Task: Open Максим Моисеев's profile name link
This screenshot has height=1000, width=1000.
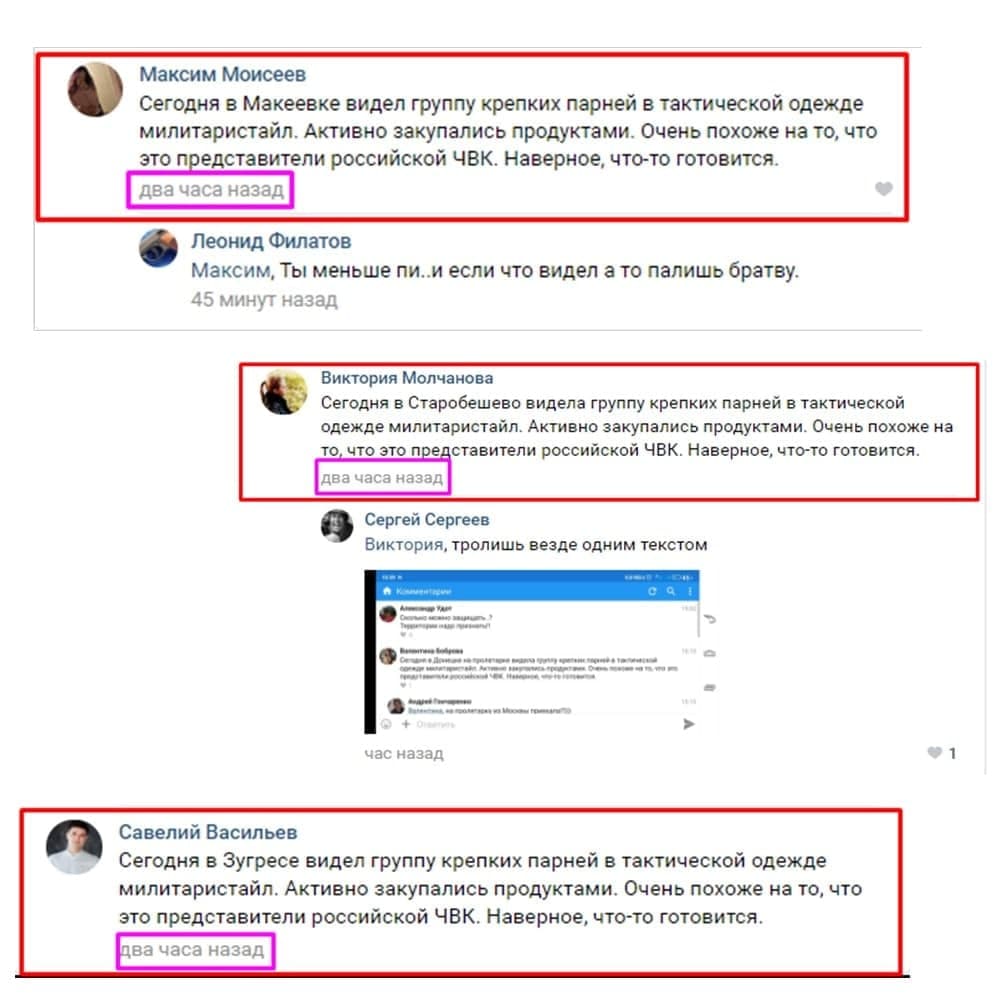Action: 223,74
